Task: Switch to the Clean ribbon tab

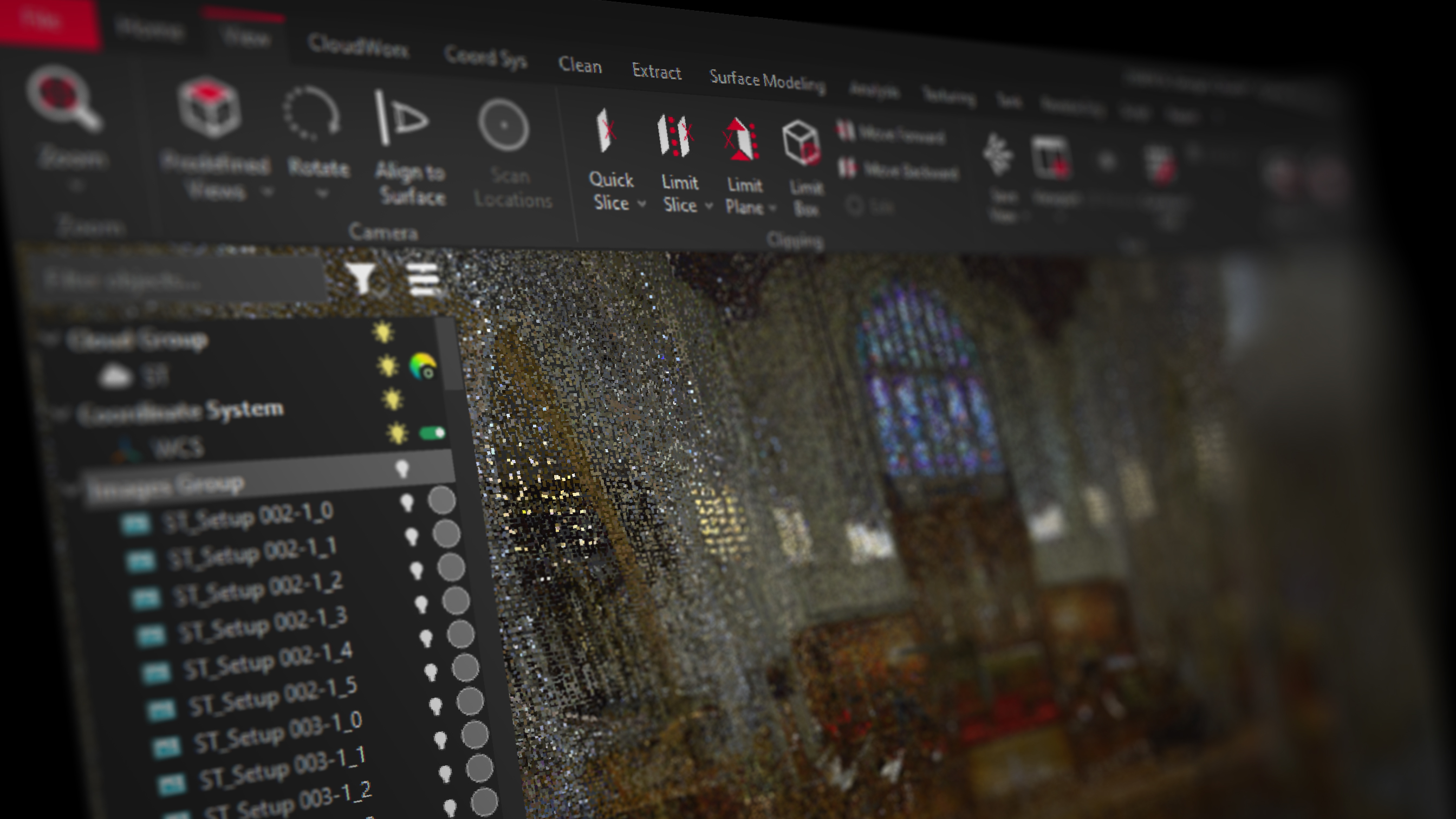Action: 580,66
